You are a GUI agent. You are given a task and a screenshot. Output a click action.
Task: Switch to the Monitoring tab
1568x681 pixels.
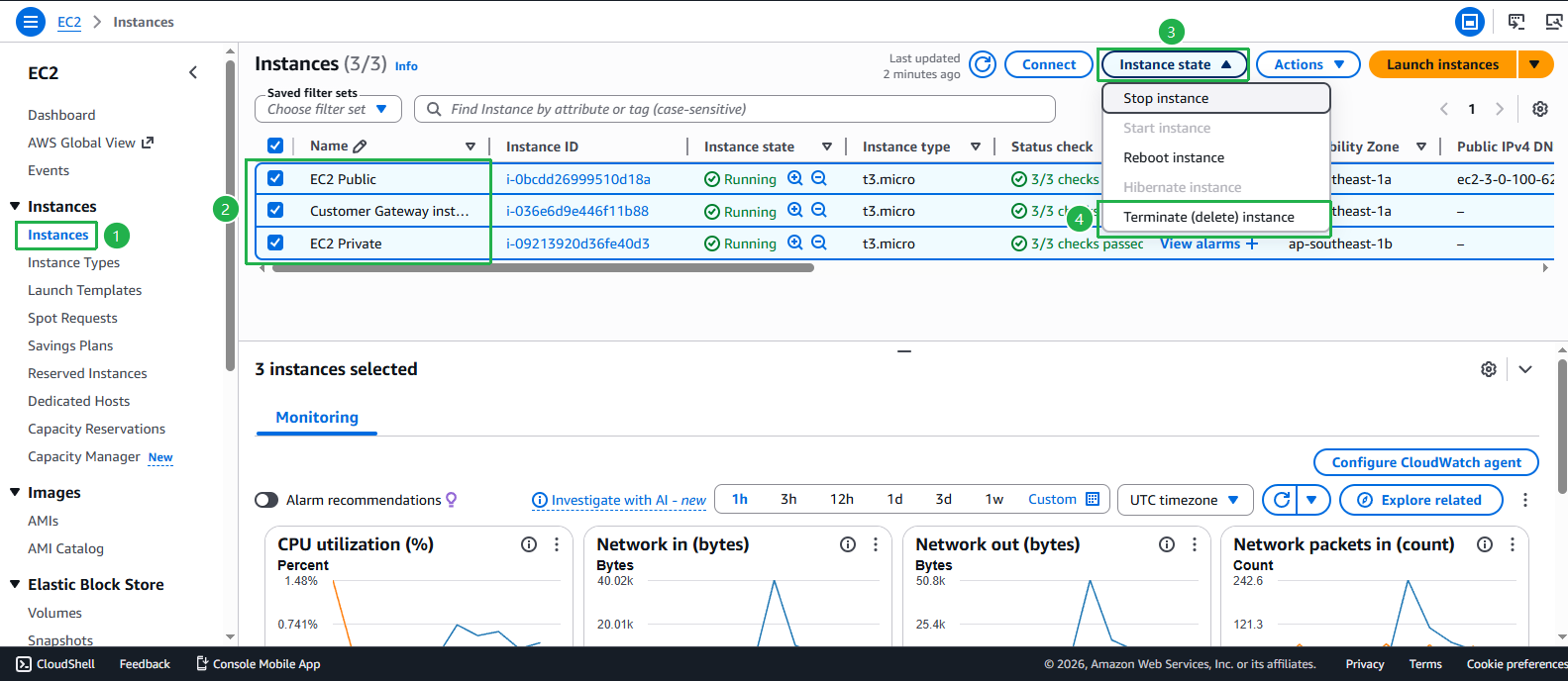coord(317,418)
